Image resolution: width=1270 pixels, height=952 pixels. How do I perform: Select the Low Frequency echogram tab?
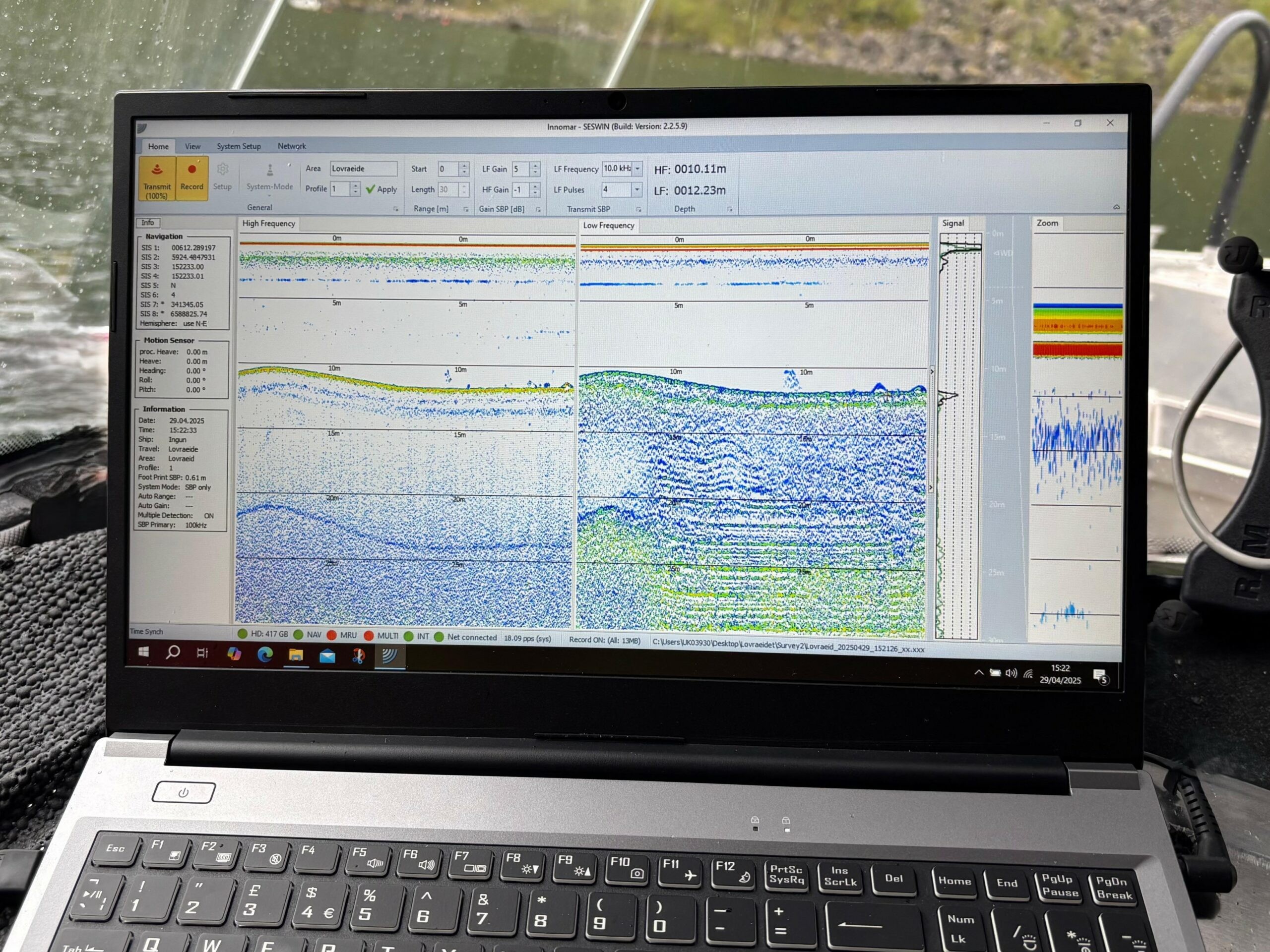609,226
